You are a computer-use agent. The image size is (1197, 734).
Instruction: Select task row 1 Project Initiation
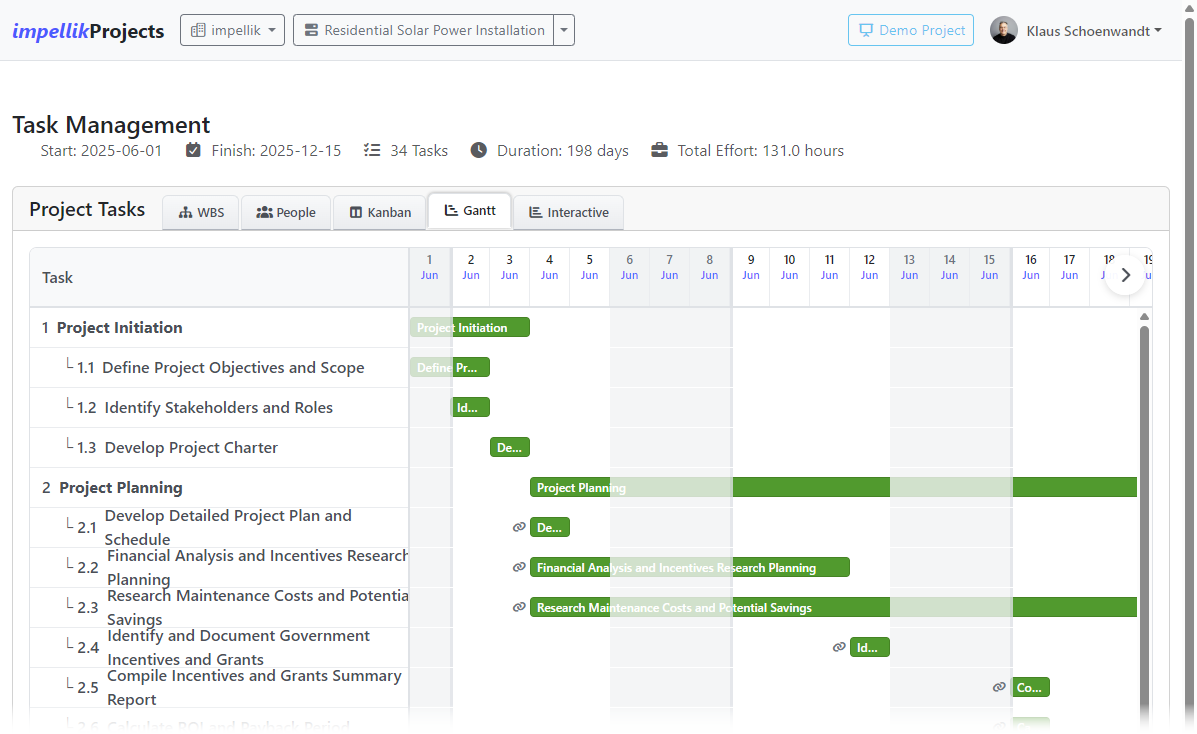(219, 328)
